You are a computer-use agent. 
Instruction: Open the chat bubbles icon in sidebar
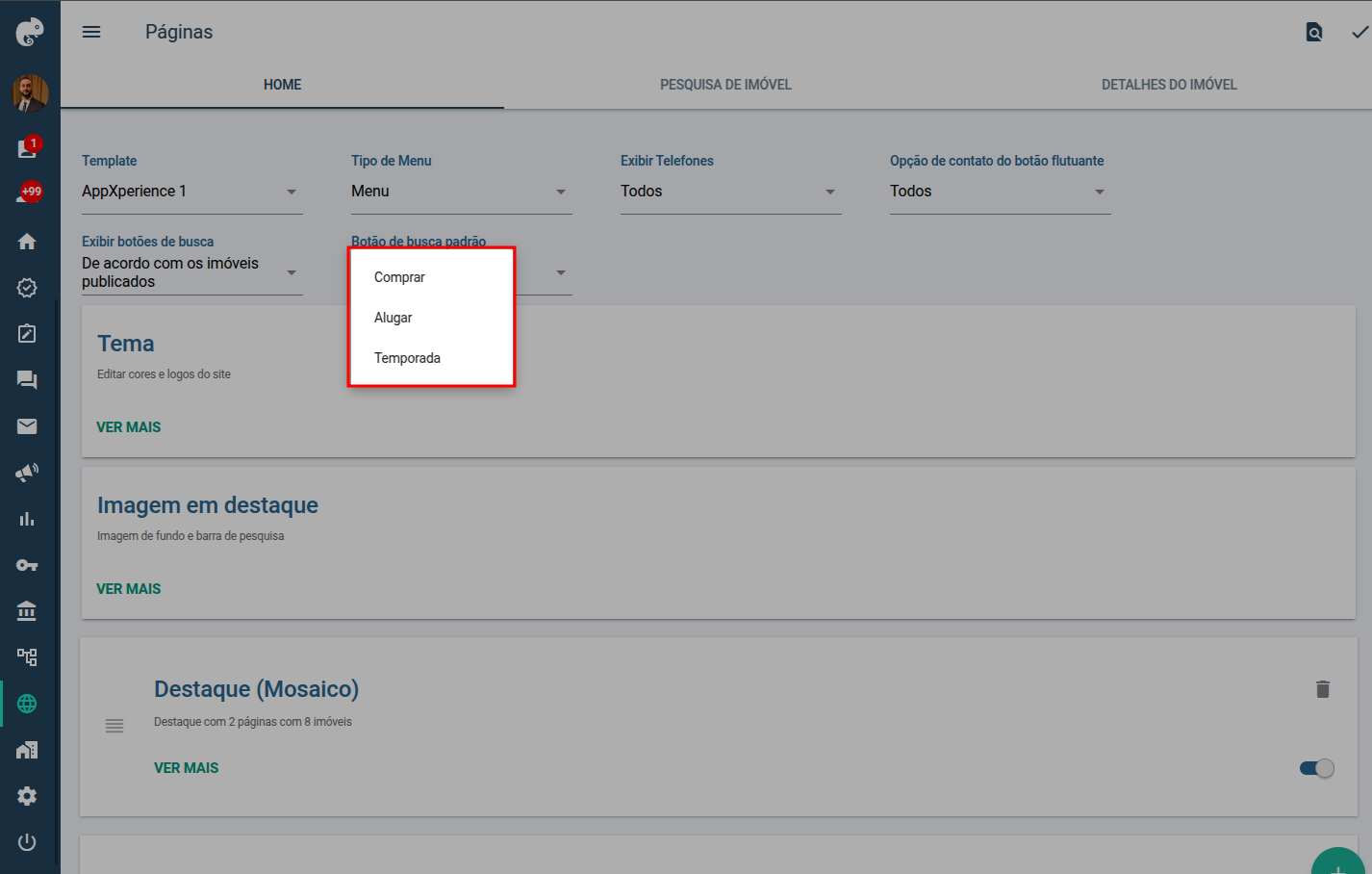pyautogui.click(x=27, y=380)
